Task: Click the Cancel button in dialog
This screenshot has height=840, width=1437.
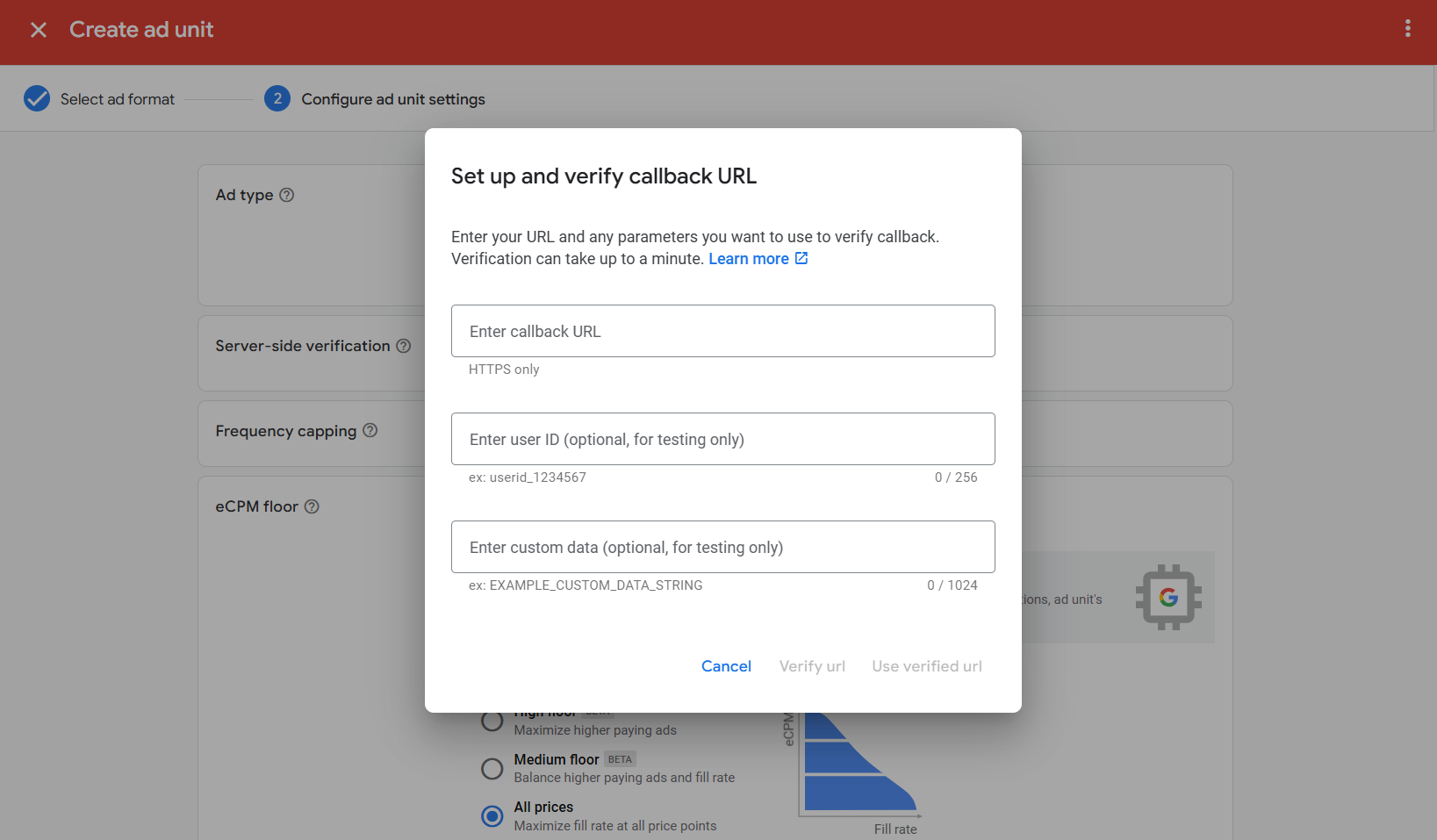Action: pyautogui.click(x=726, y=666)
